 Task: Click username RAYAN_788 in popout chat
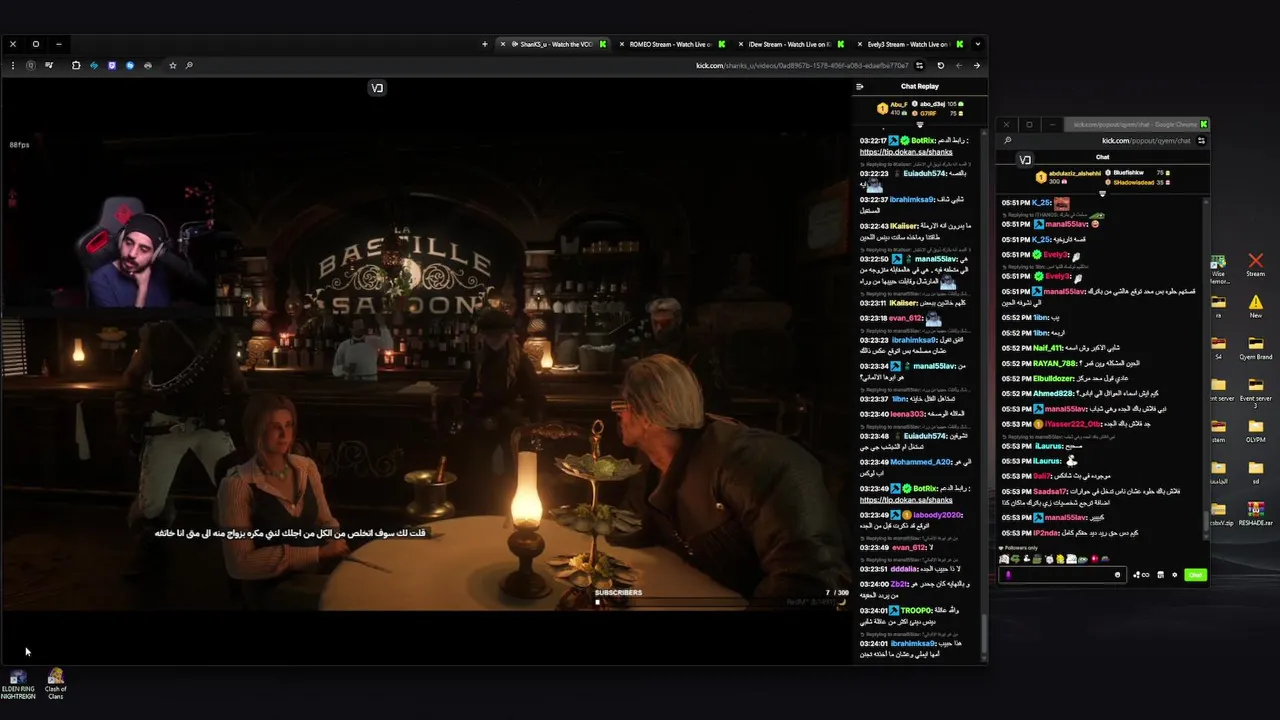[x=1055, y=363]
